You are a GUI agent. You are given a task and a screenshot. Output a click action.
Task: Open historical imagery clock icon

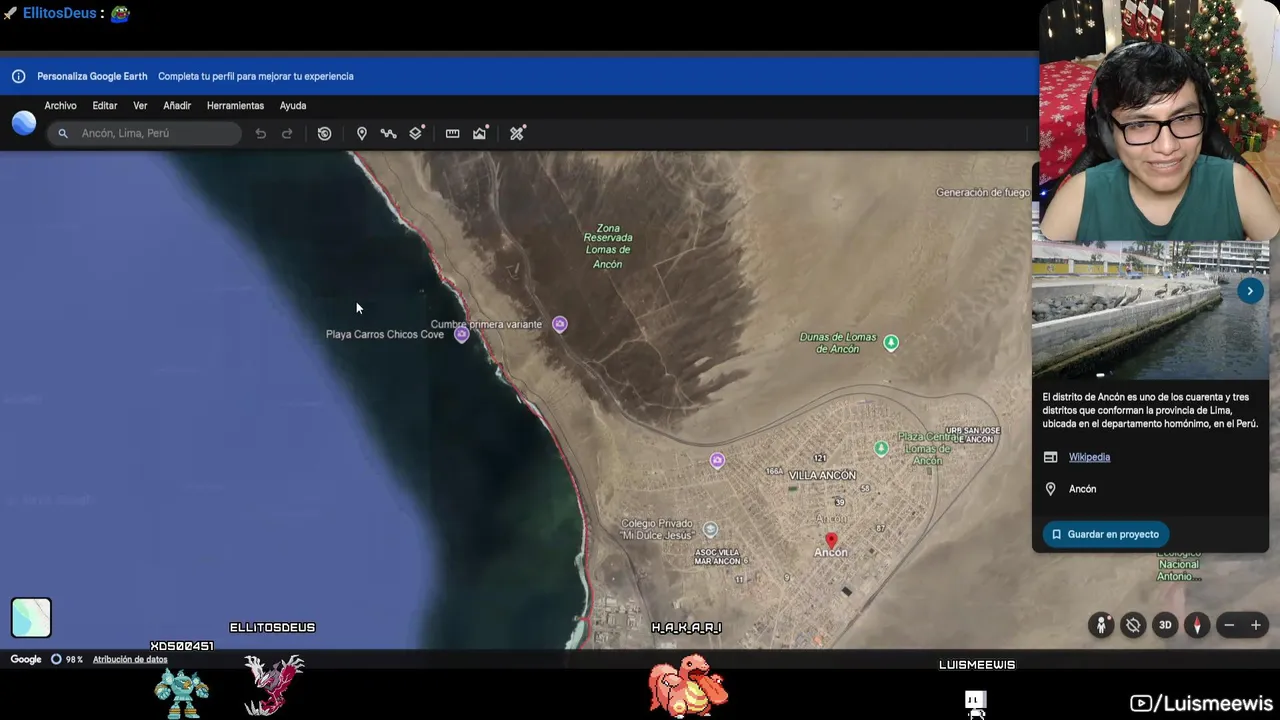(324, 133)
